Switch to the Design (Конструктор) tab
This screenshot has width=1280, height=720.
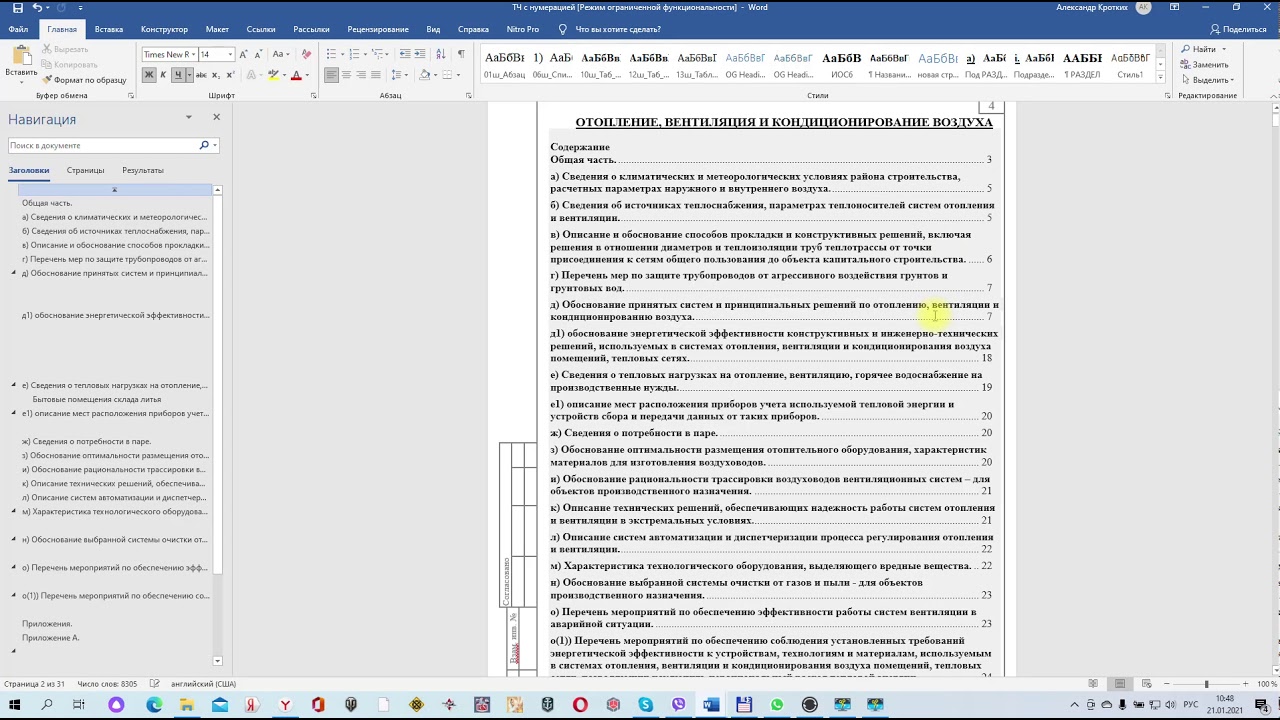point(164,29)
